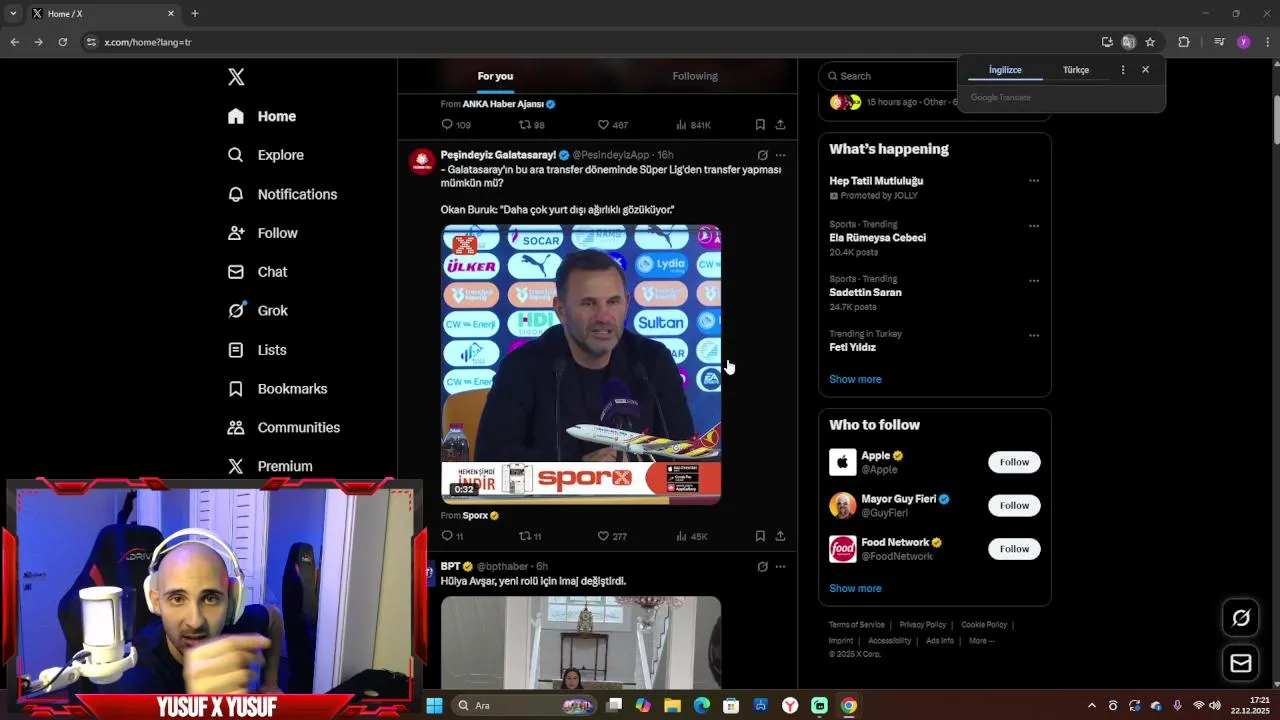Follow the Apple account
This screenshot has height=720, width=1280.
point(1014,462)
